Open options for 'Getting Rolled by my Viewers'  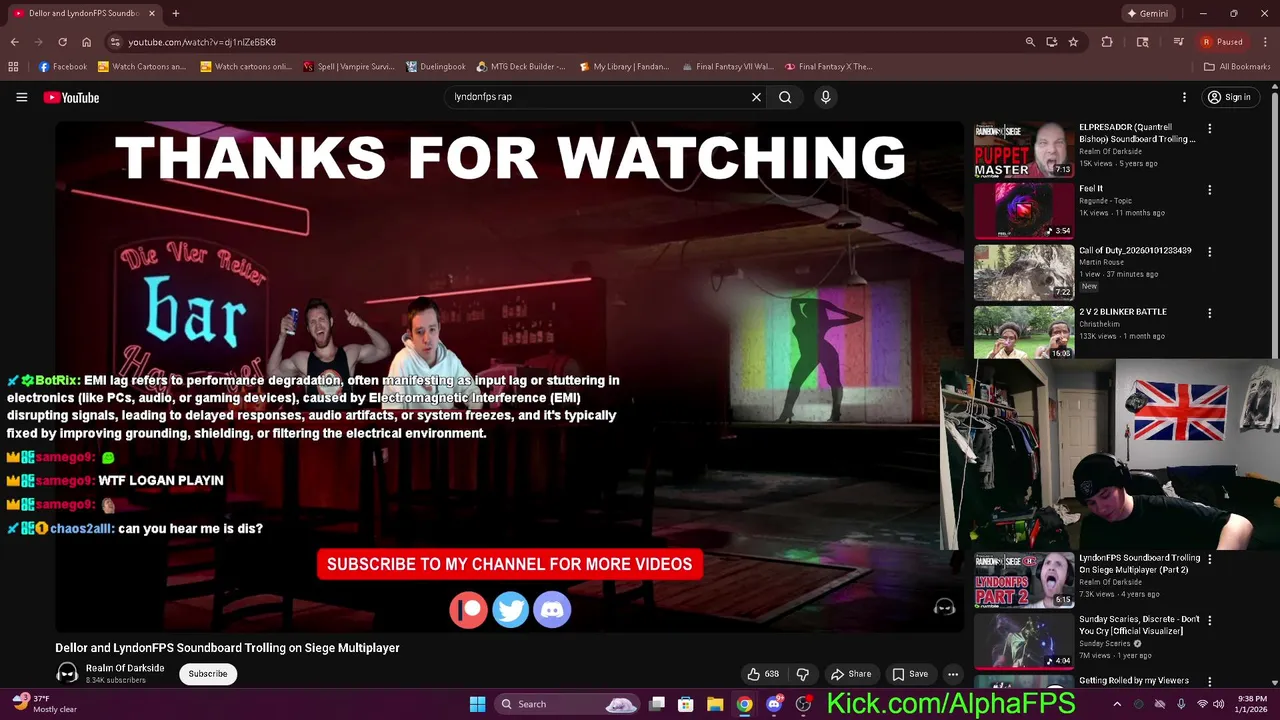(1209, 681)
